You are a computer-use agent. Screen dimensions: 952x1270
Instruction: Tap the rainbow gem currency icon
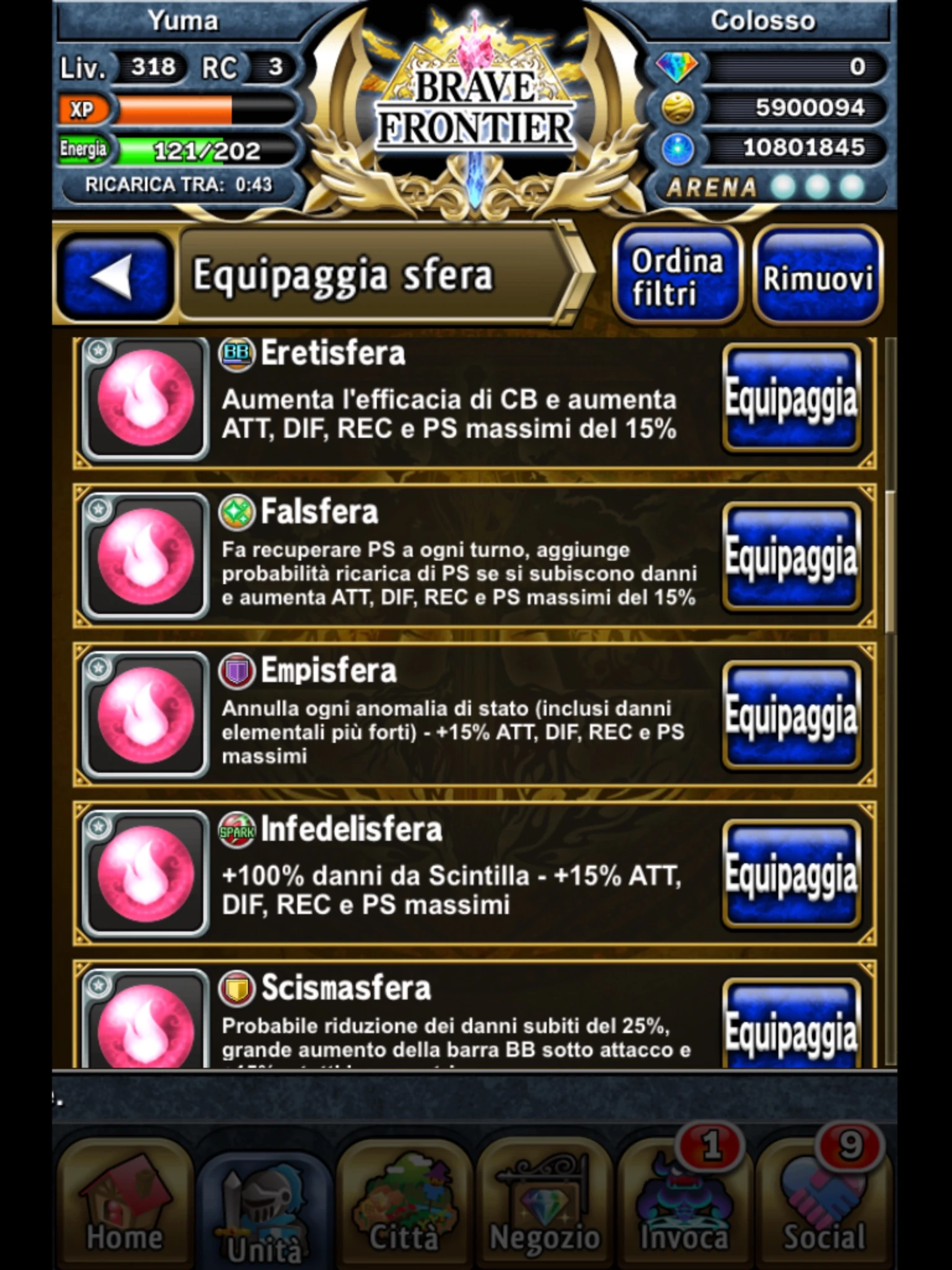pyautogui.click(x=677, y=66)
